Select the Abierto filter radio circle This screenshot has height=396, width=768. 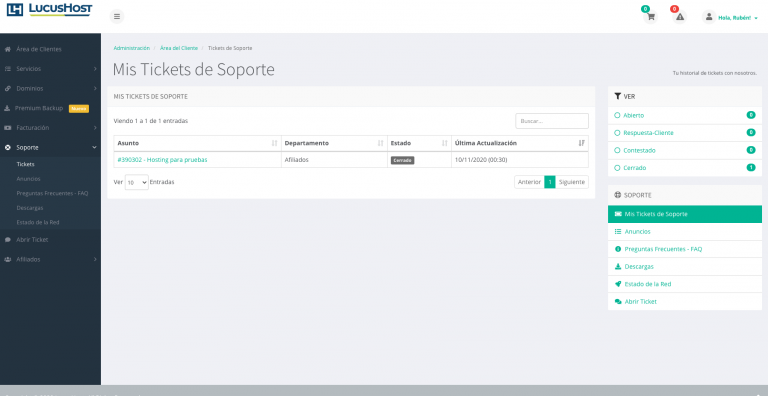pos(617,116)
